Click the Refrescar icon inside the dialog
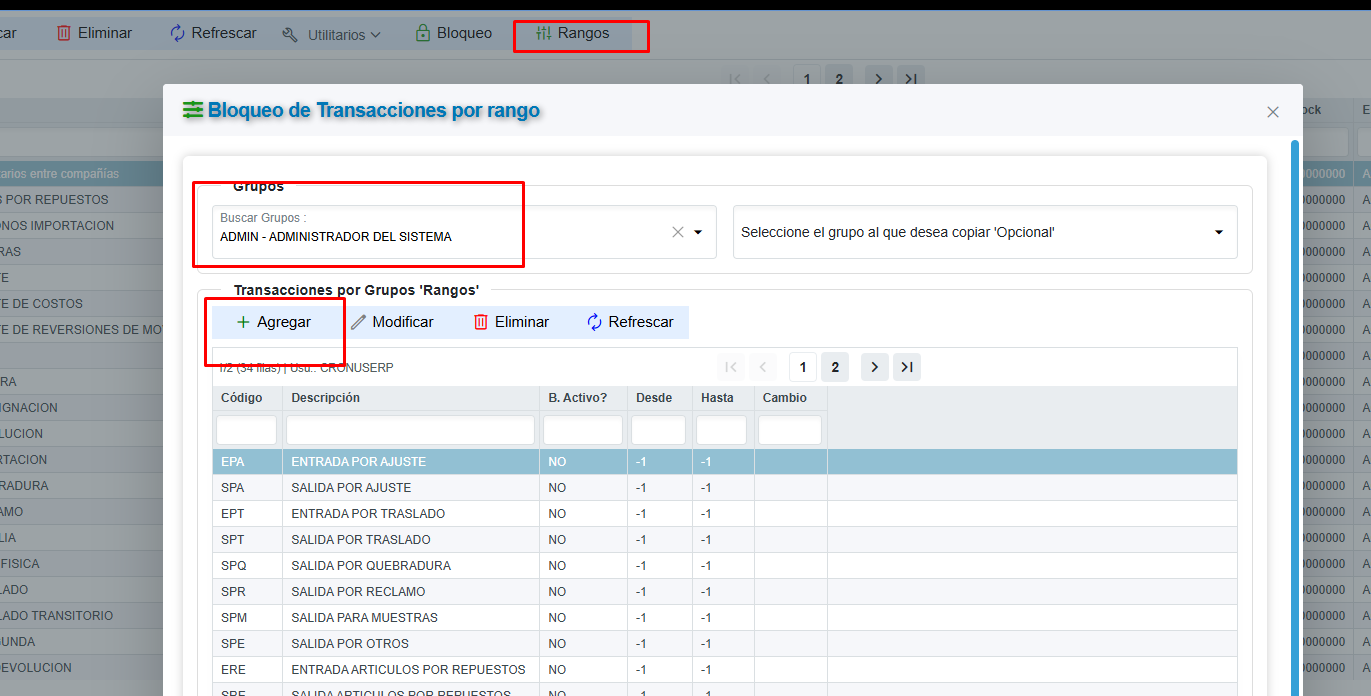 (x=594, y=322)
